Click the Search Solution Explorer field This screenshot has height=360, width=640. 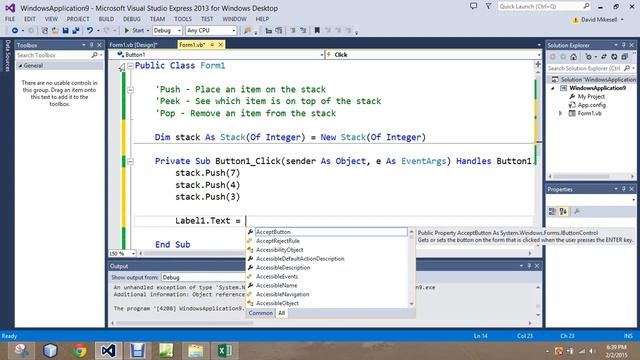pyautogui.click(x=591, y=68)
